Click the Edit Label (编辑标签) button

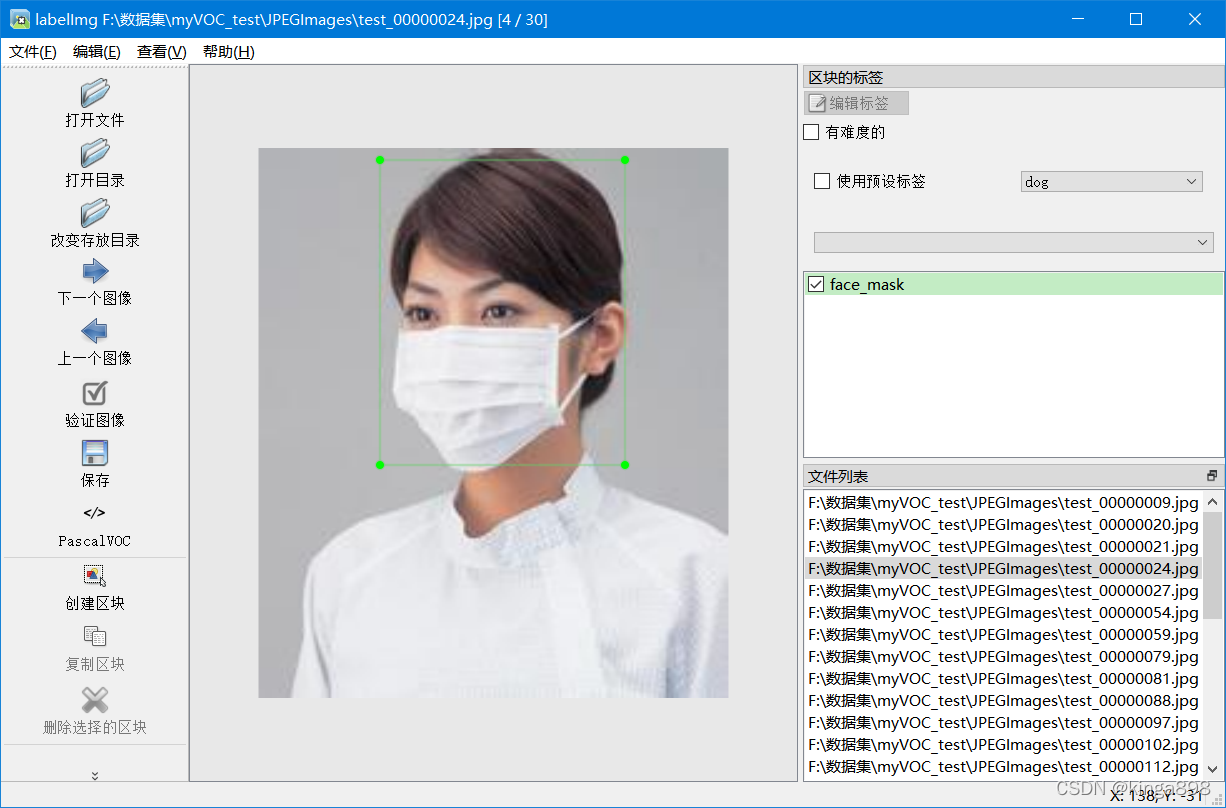click(x=857, y=103)
